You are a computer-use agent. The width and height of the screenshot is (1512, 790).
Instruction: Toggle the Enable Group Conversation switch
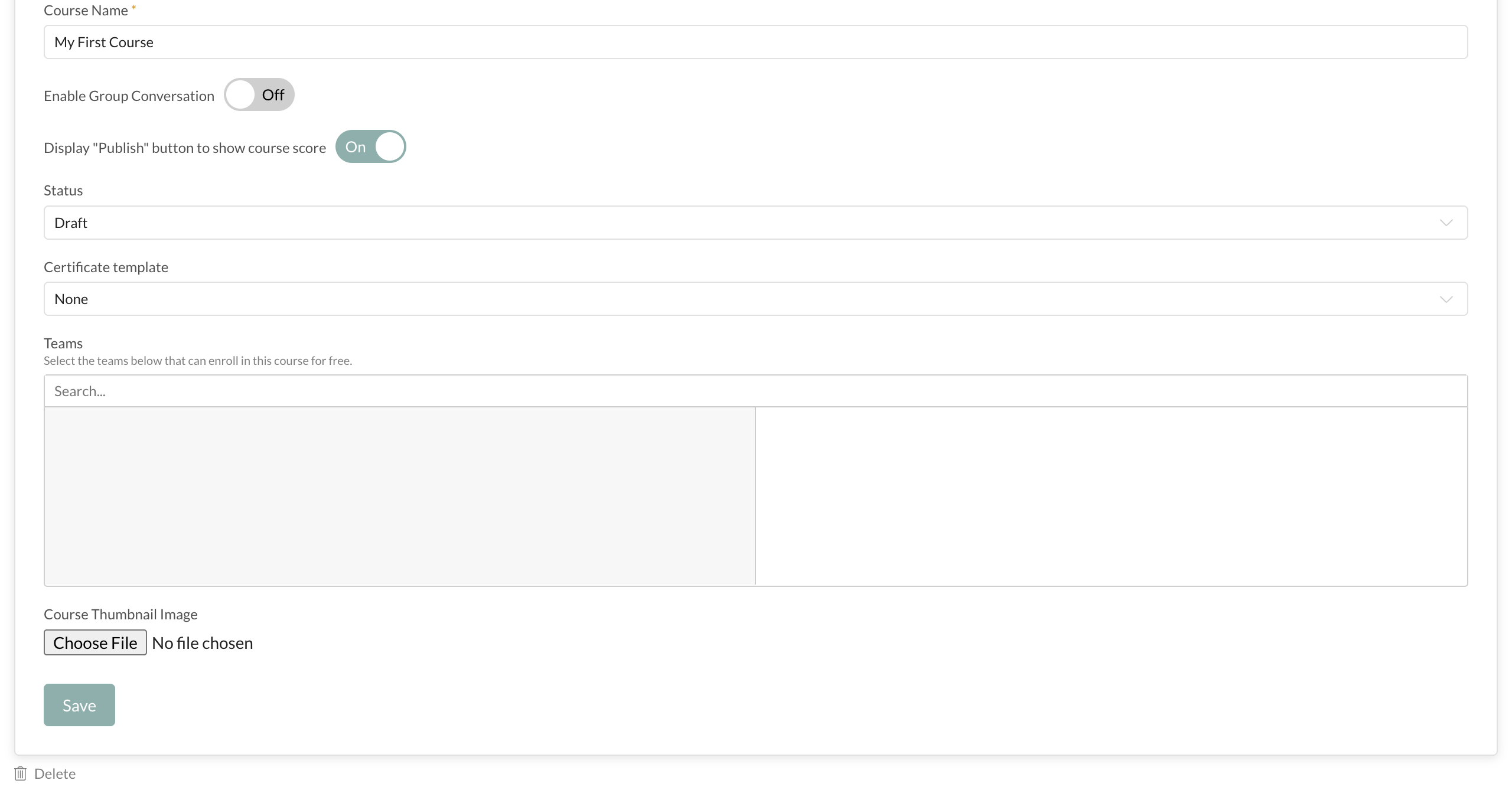pyautogui.click(x=259, y=95)
